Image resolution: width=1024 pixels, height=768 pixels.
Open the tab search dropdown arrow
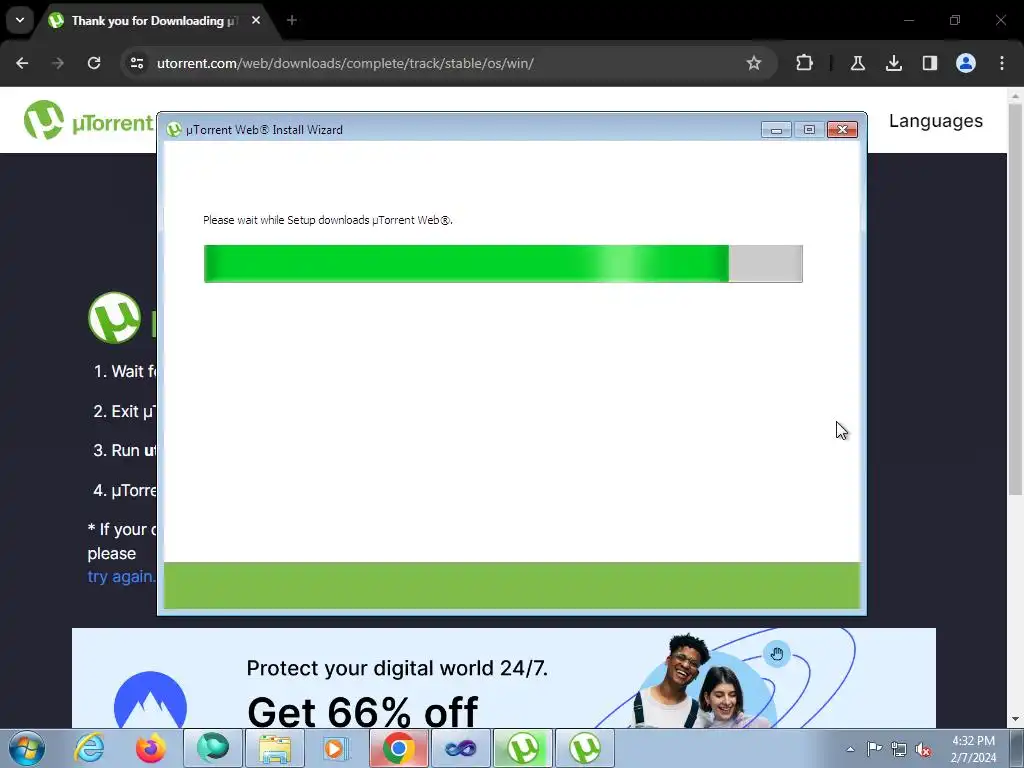(x=20, y=20)
